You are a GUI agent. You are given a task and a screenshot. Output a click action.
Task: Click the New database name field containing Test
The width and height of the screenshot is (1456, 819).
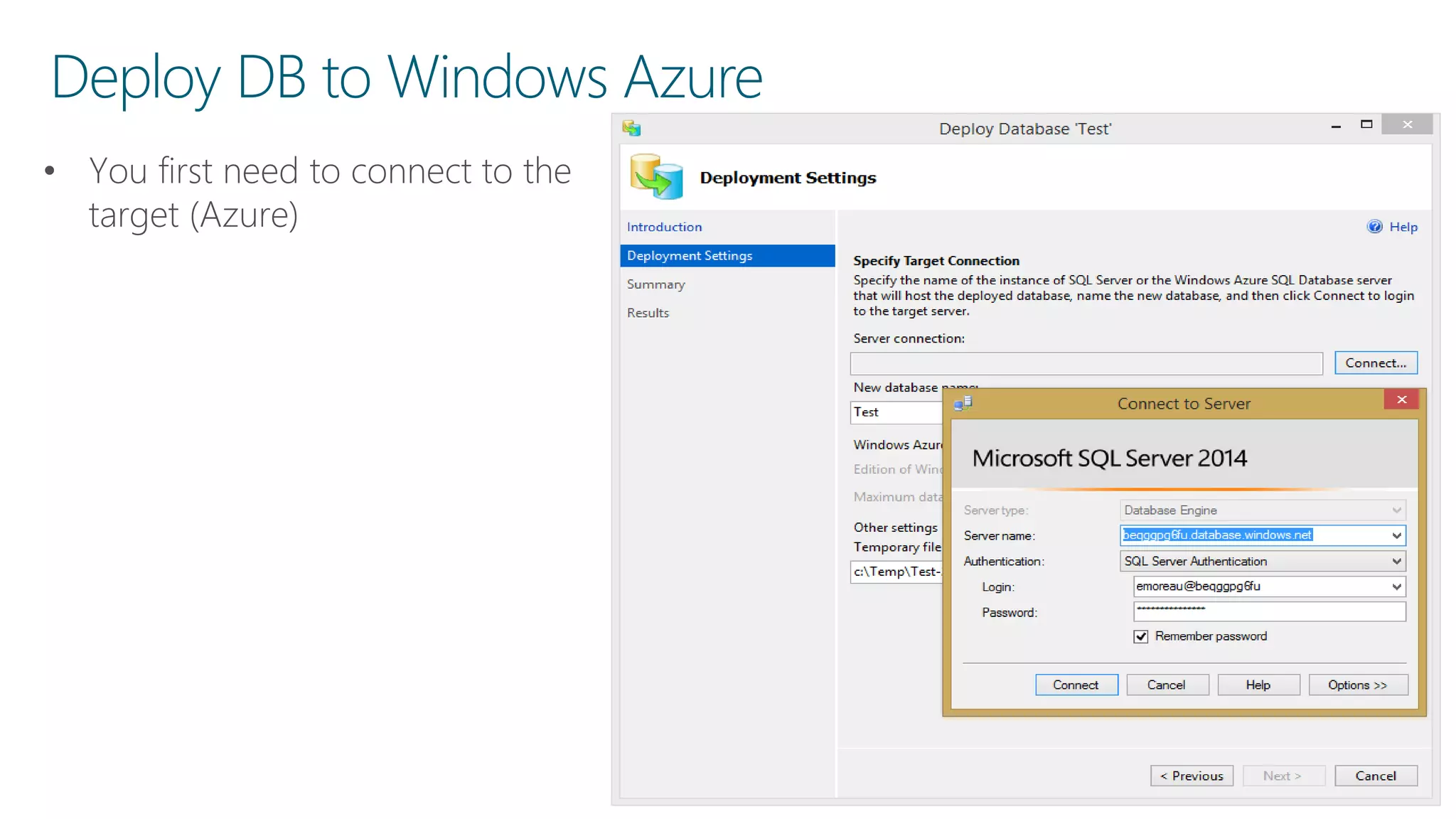click(x=896, y=412)
